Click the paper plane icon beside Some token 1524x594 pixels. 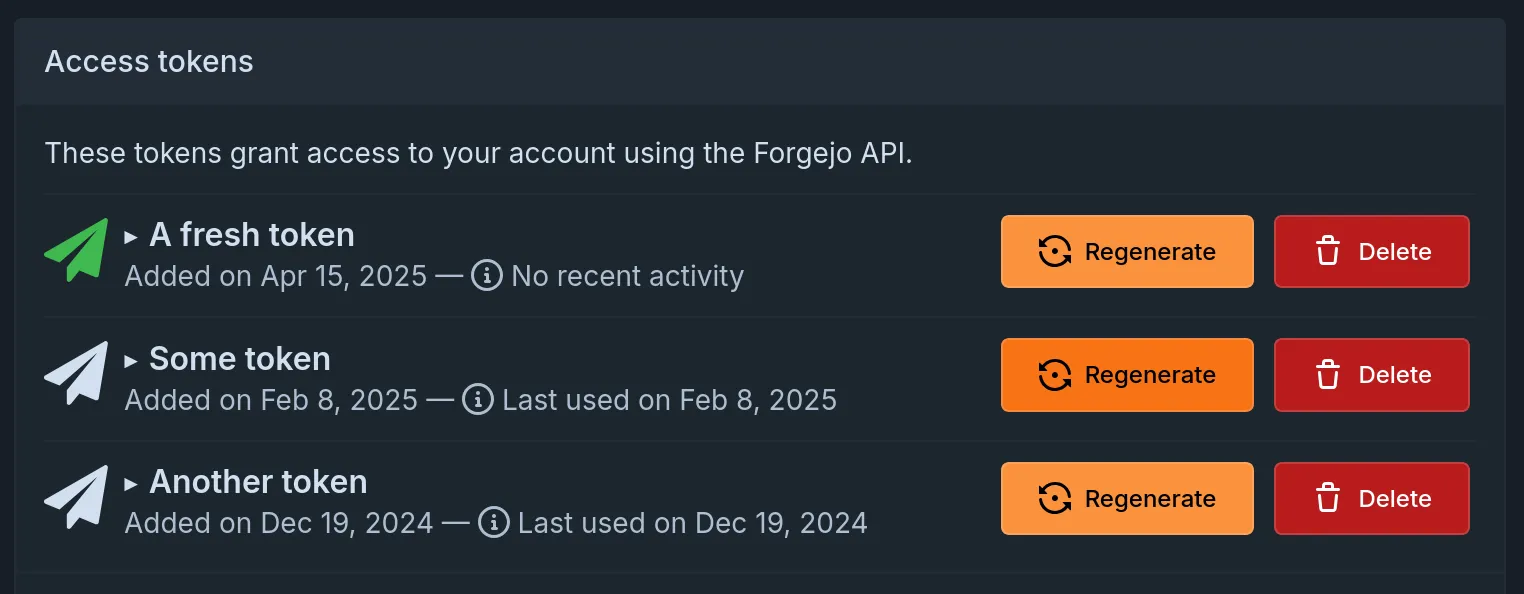tap(74, 375)
